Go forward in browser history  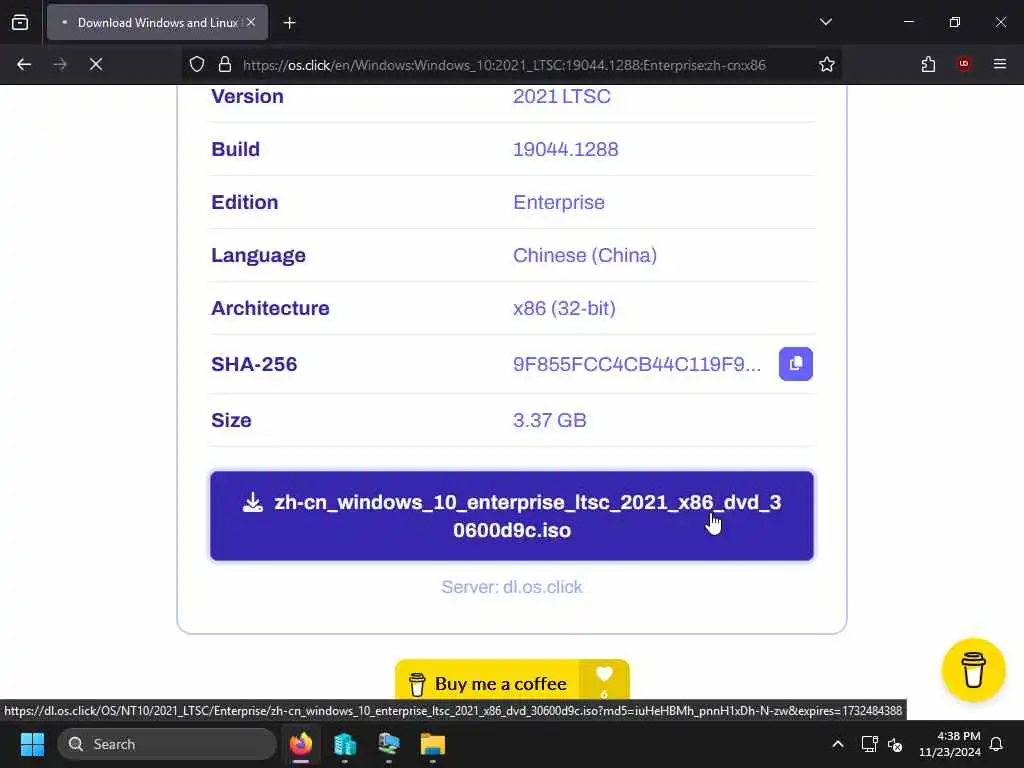click(60, 64)
